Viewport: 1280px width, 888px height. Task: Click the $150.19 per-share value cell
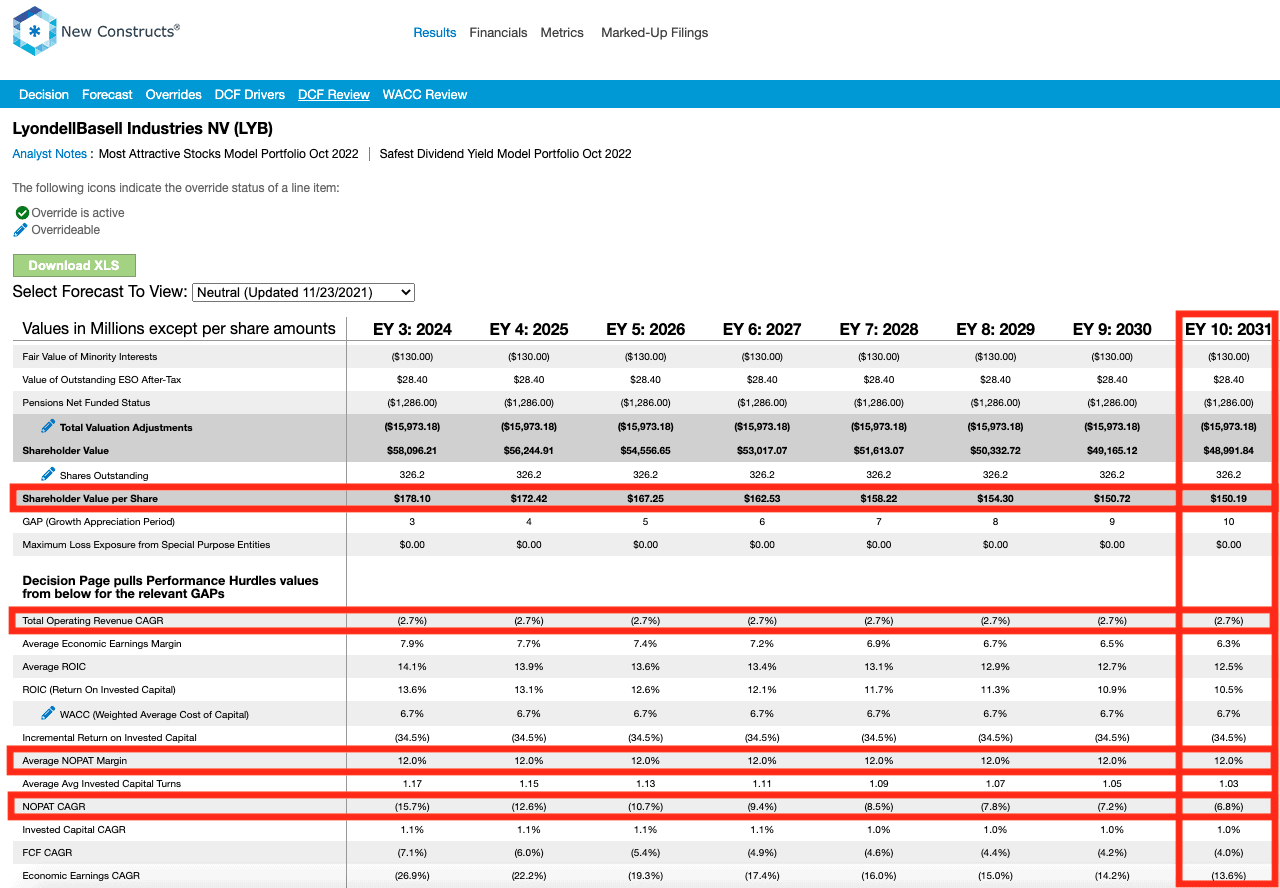[x=1229, y=498]
